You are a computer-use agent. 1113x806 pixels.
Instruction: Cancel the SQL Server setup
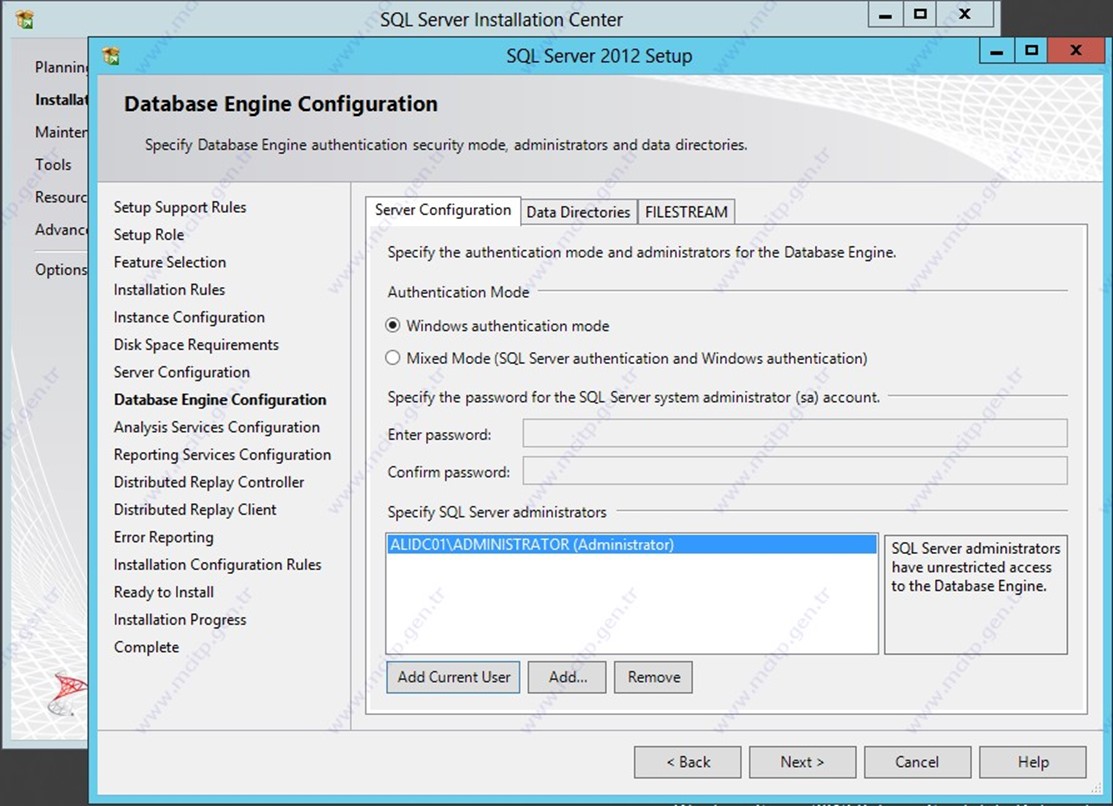tap(917, 762)
